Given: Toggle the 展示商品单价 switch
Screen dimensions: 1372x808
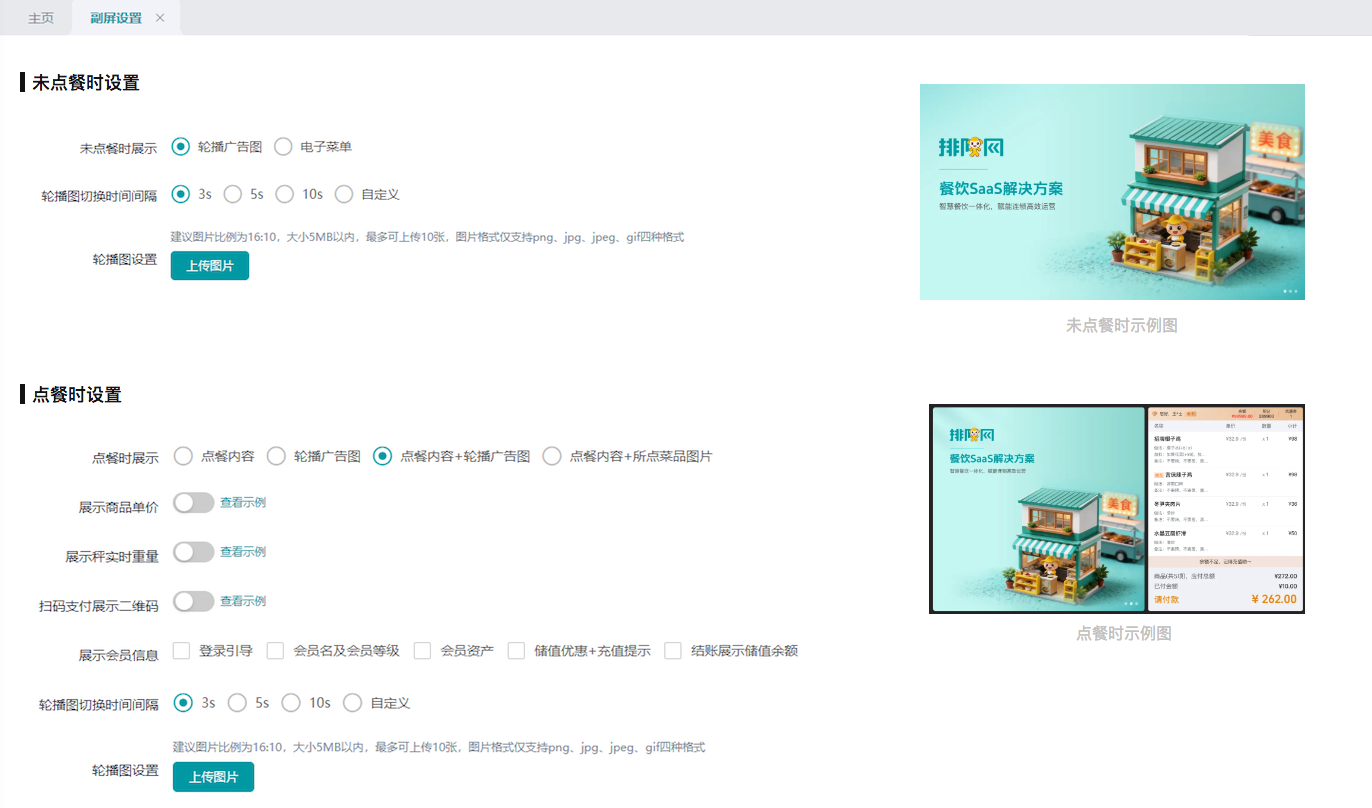Looking at the screenshot, I should (194, 503).
